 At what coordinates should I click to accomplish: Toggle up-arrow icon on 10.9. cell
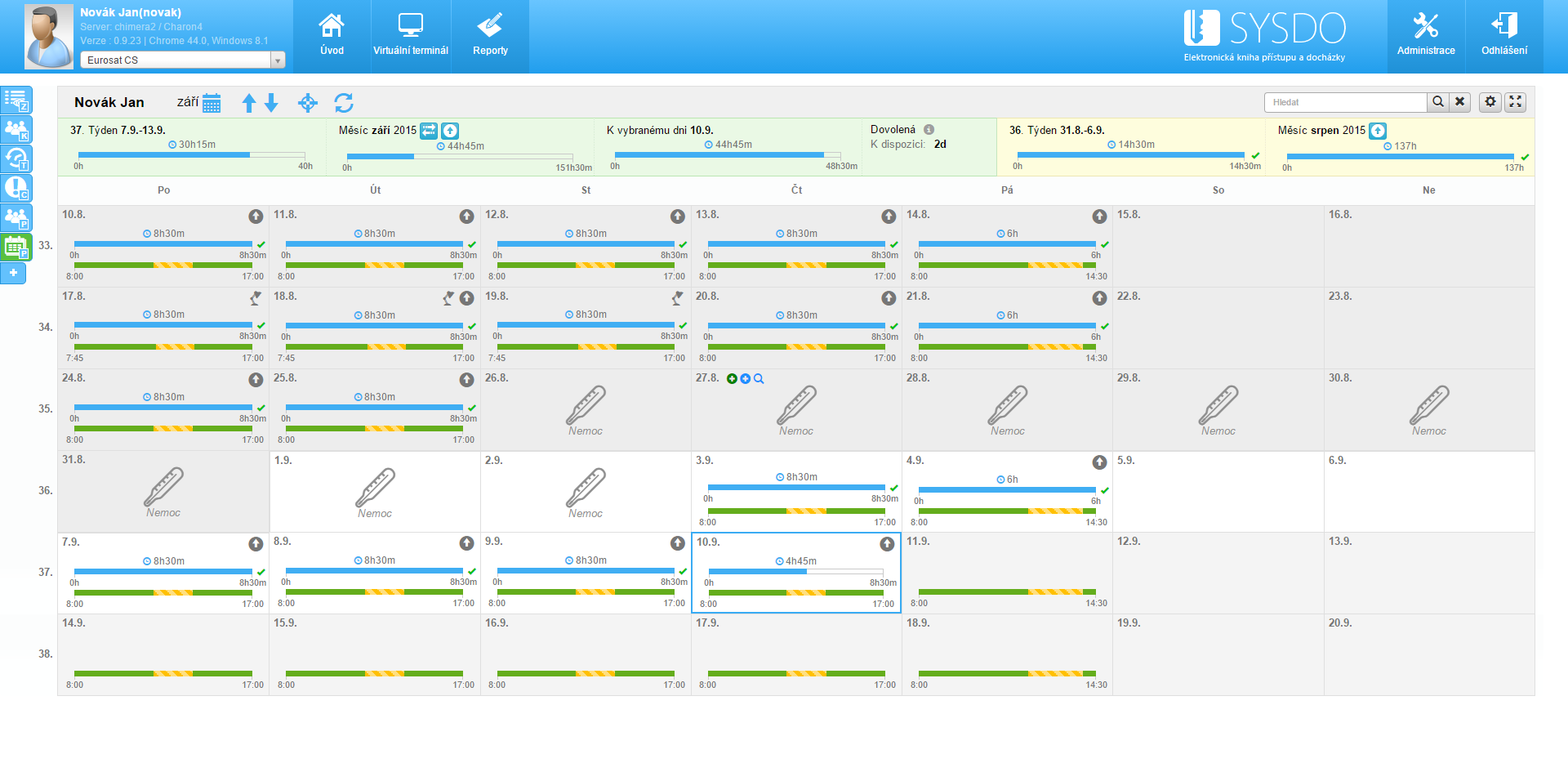887,544
